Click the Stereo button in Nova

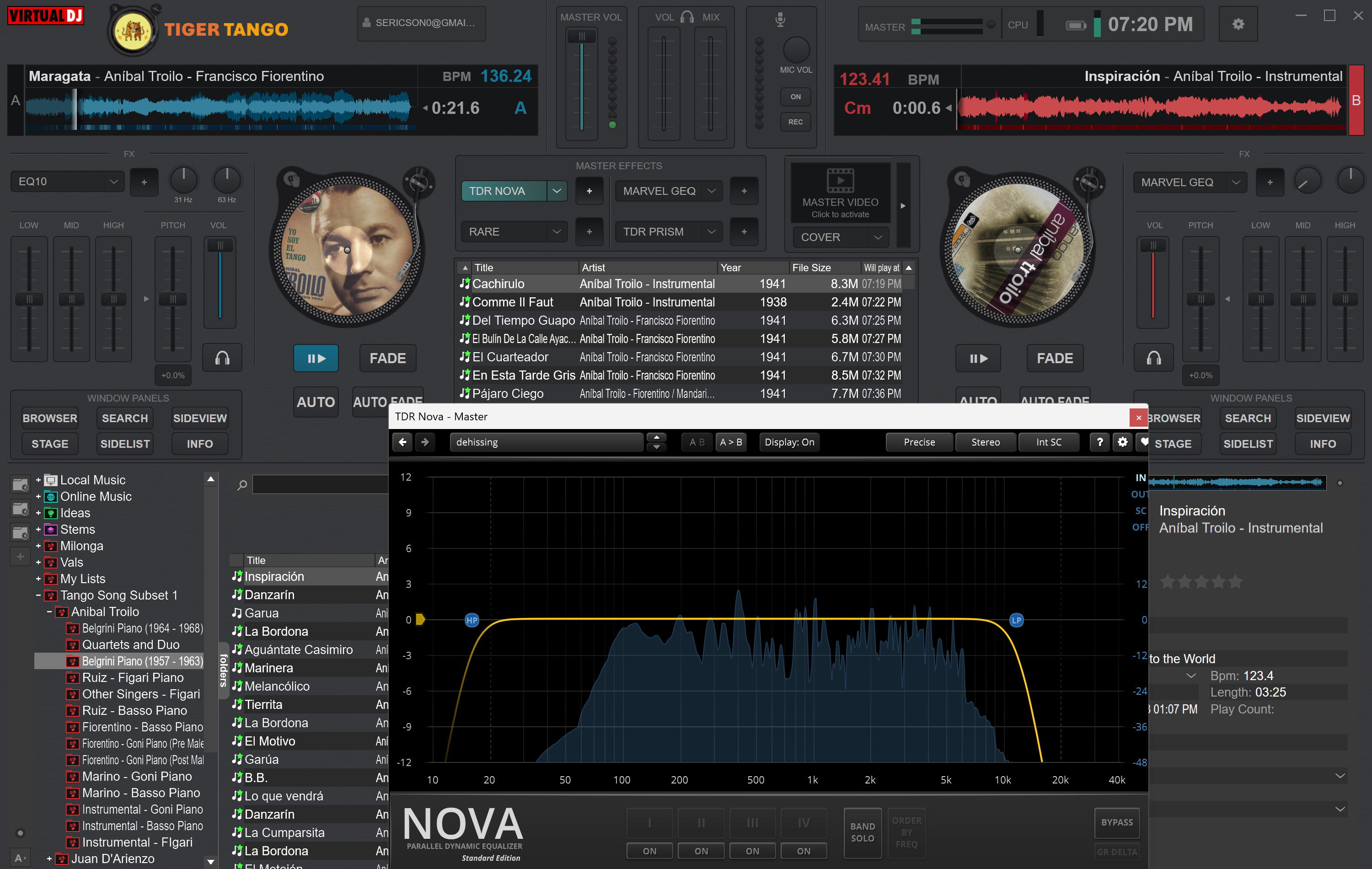(985, 442)
